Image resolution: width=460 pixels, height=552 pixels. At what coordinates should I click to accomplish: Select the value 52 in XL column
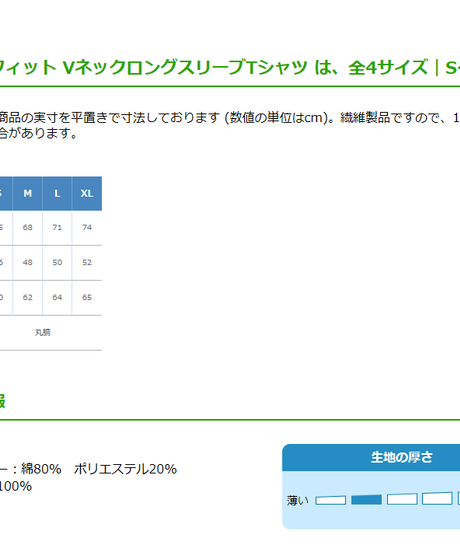pyautogui.click(x=87, y=262)
